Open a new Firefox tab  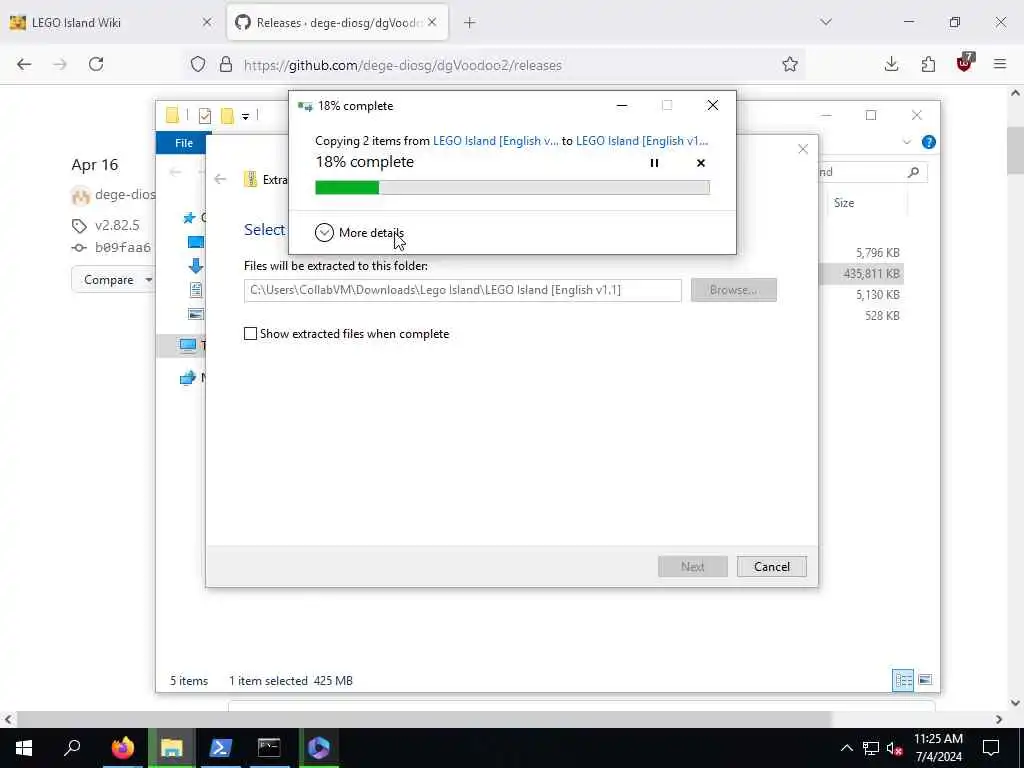click(469, 23)
